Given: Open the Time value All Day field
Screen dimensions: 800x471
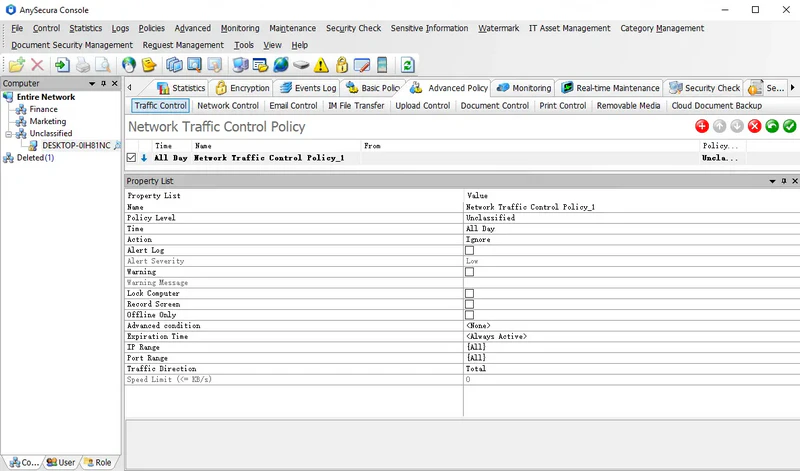Looking at the screenshot, I should (632, 229).
